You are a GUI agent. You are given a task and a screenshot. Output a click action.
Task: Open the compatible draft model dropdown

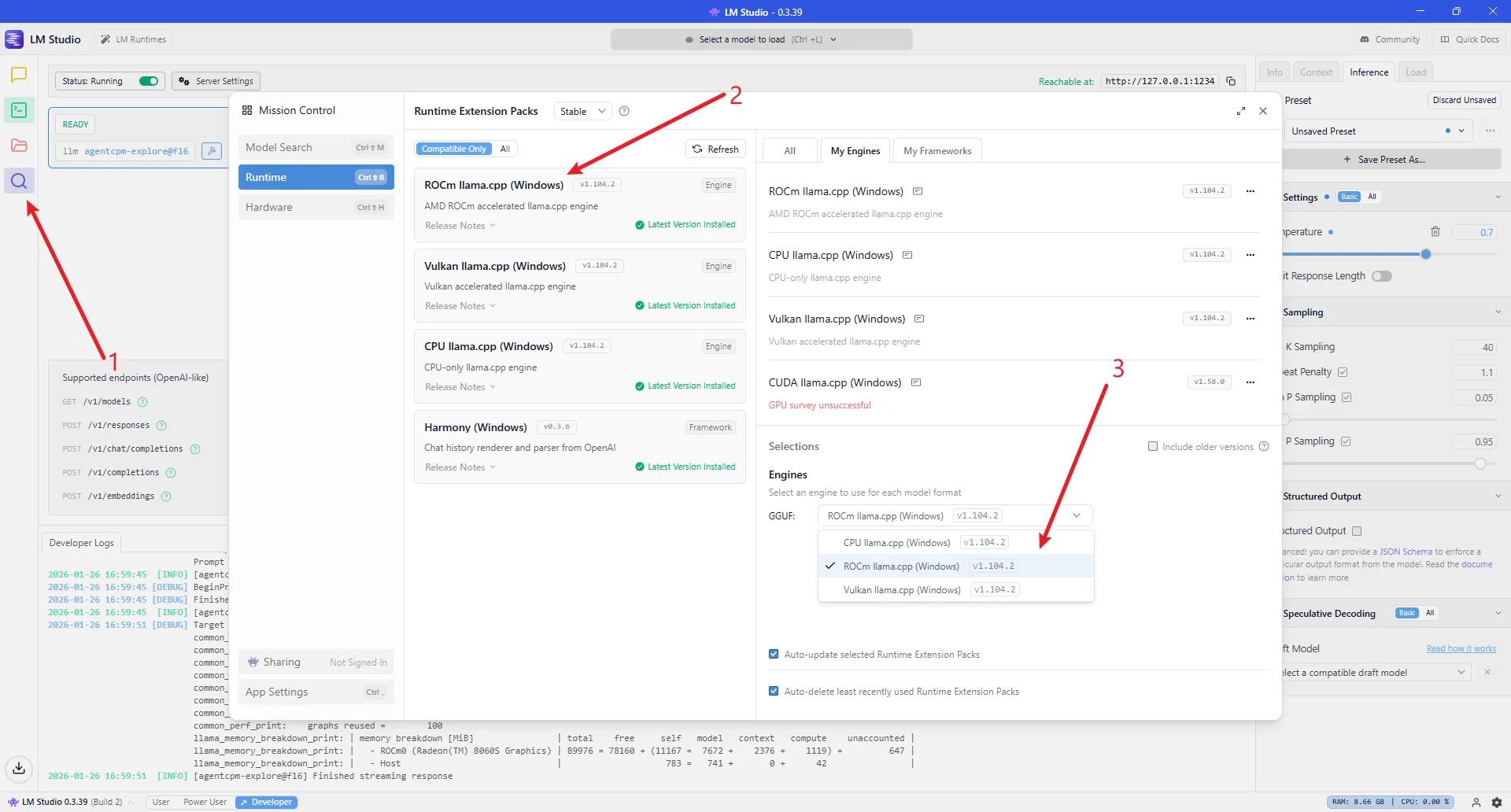[x=1376, y=672]
